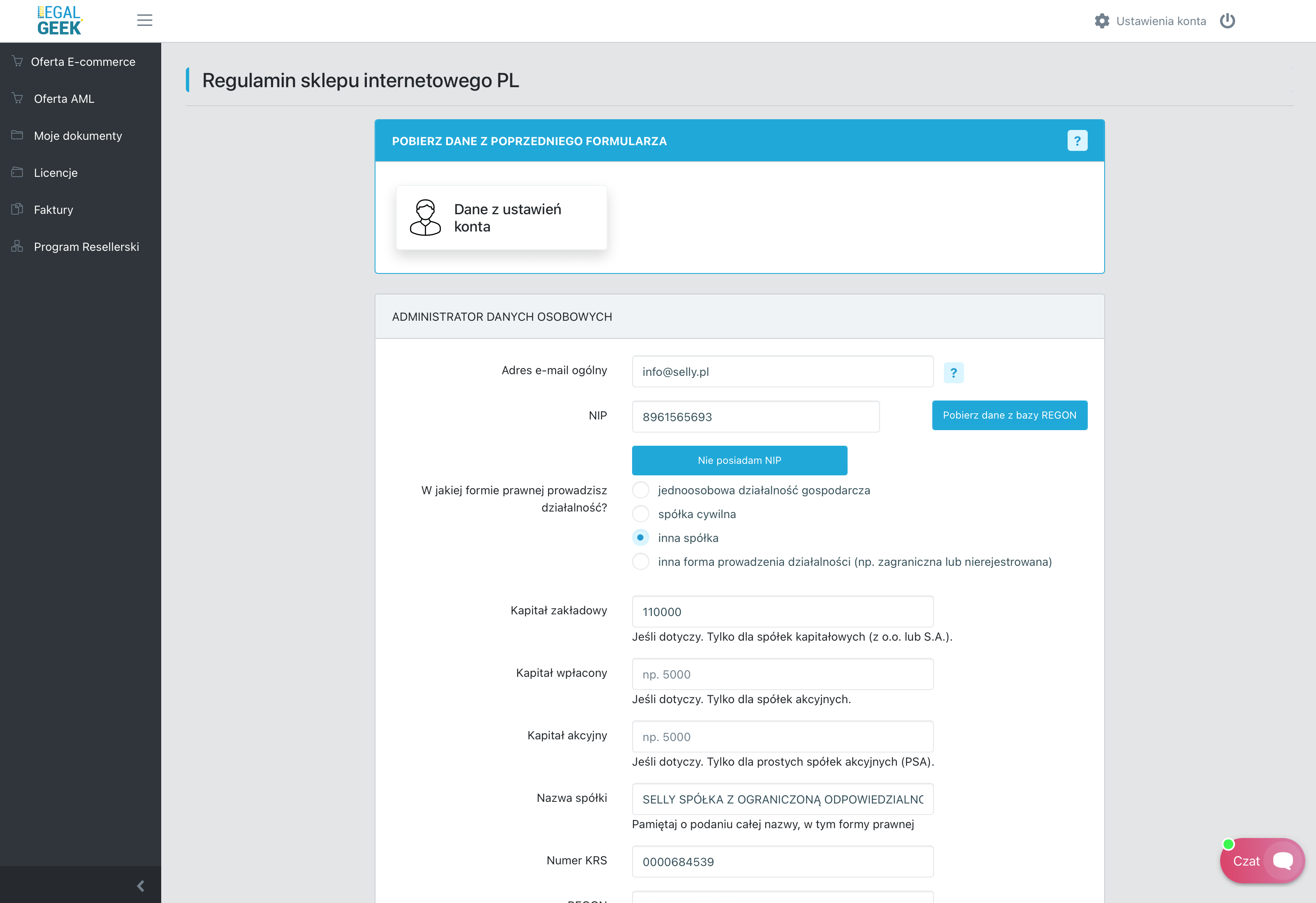Open Faktury in the sidebar
The image size is (1316, 903).
pyautogui.click(x=53, y=210)
